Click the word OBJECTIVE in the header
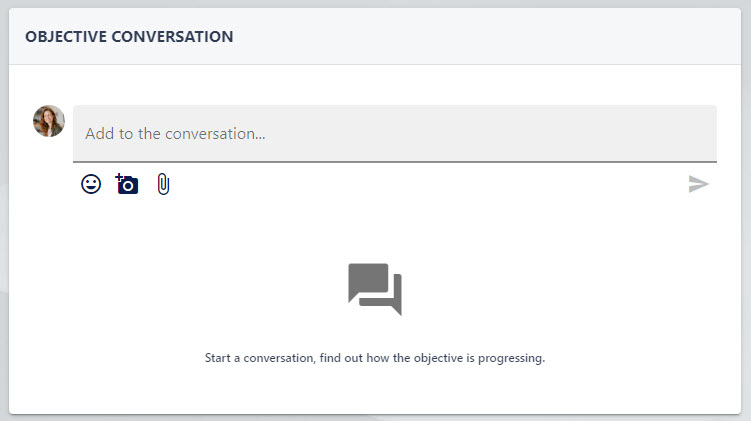 [x=66, y=36]
